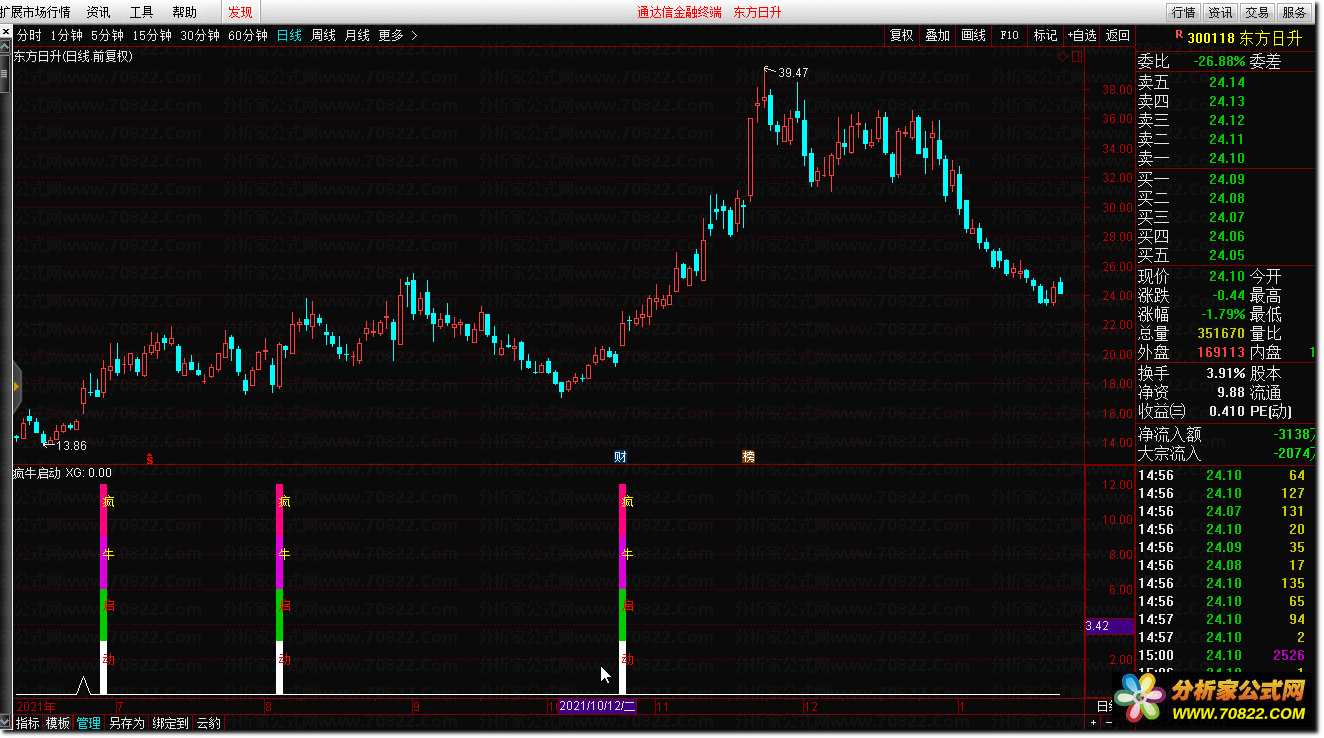1324x738 pixels.
Task: Click the indicator label 疯牛启动 XG: 0.00
Action: click(62, 473)
